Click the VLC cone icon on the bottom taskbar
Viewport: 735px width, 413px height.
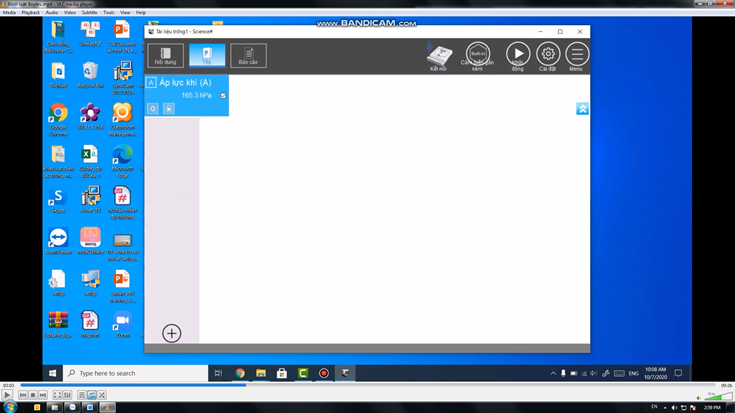(107, 407)
